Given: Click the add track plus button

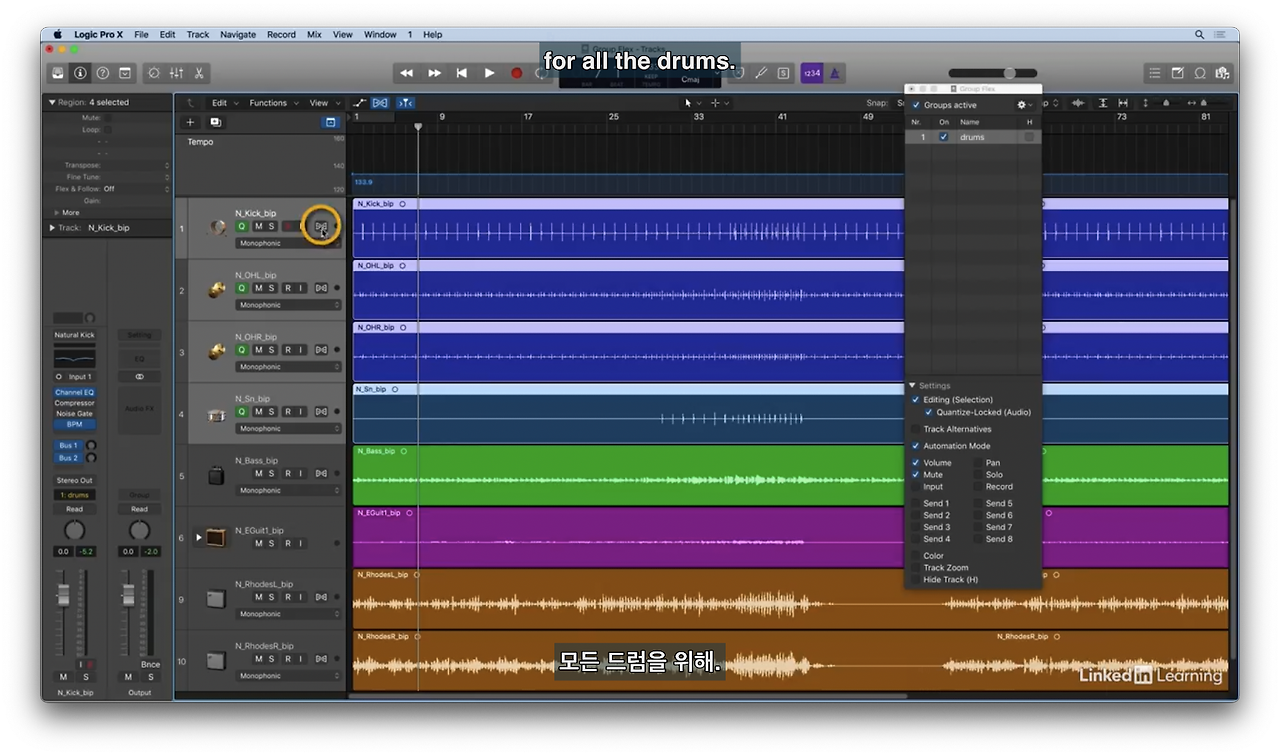Looking at the screenshot, I should [x=190, y=122].
